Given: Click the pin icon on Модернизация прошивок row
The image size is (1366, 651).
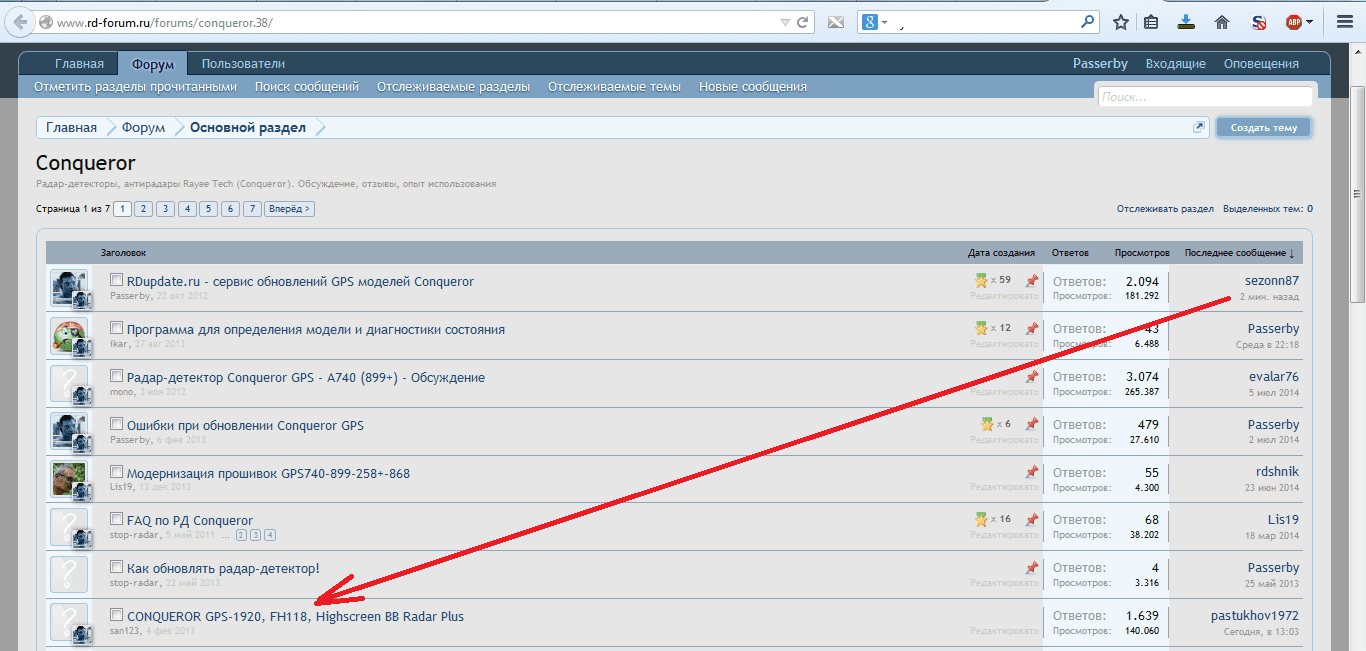Looking at the screenshot, I should pyautogui.click(x=1032, y=472).
